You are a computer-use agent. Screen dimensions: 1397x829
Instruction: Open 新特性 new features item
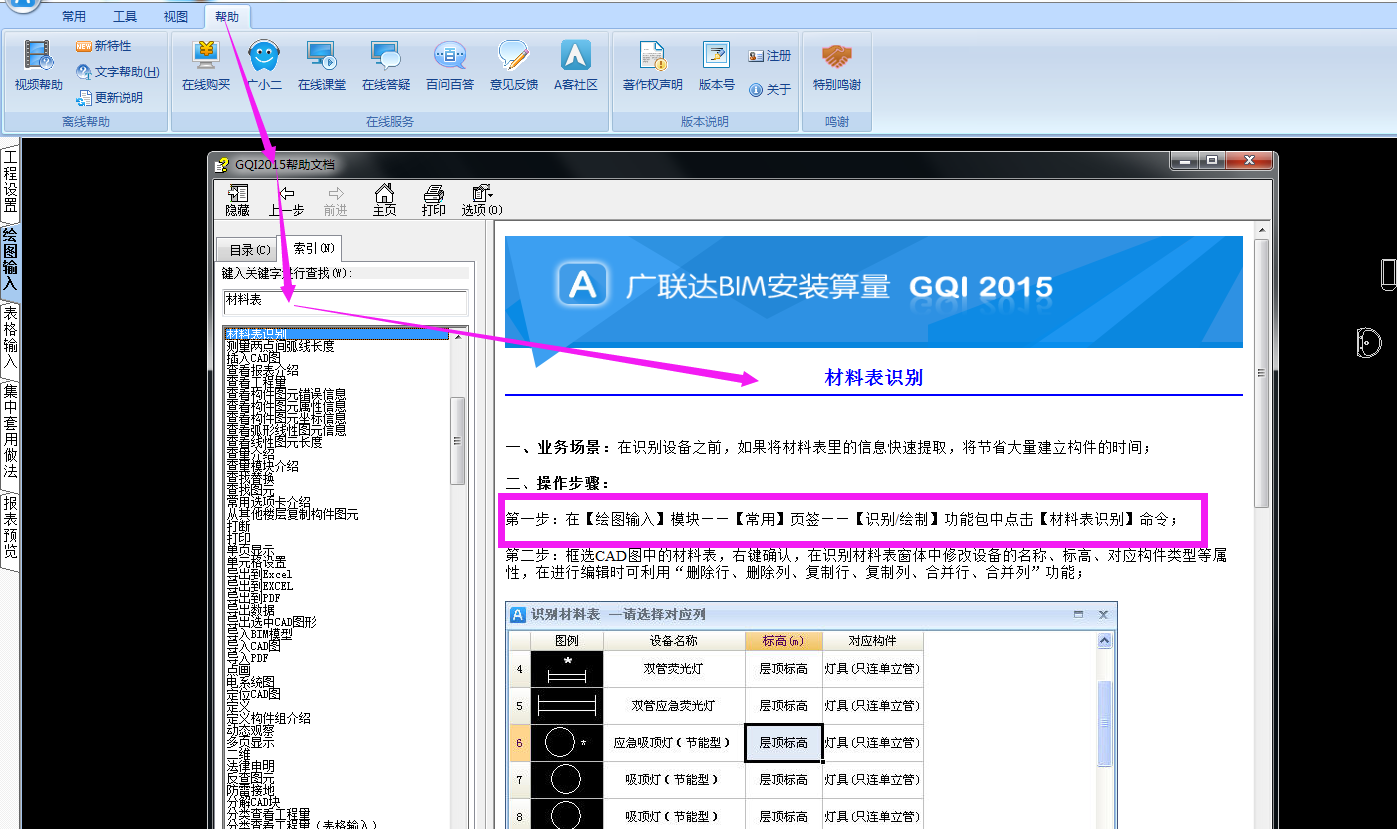104,46
